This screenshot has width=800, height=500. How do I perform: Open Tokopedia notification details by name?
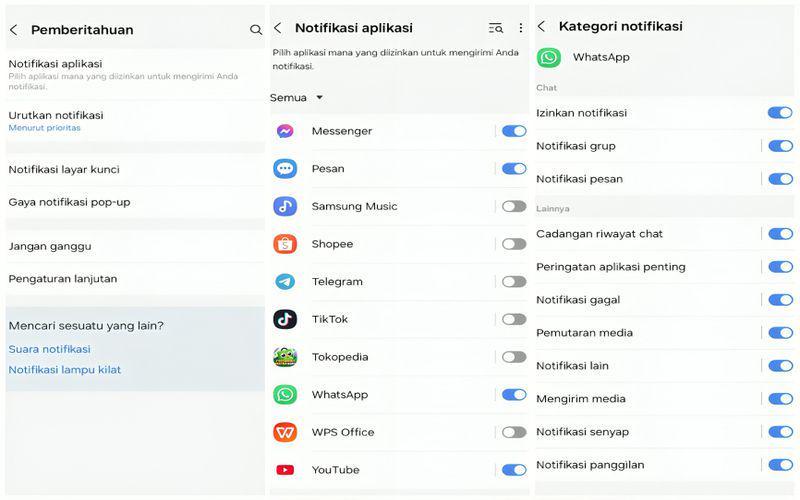pyautogui.click(x=340, y=357)
